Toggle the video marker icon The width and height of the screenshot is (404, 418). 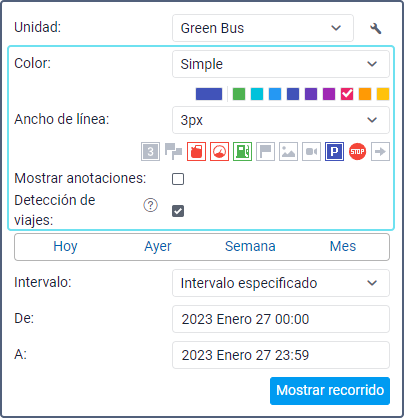pyautogui.click(x=311, y=152)
